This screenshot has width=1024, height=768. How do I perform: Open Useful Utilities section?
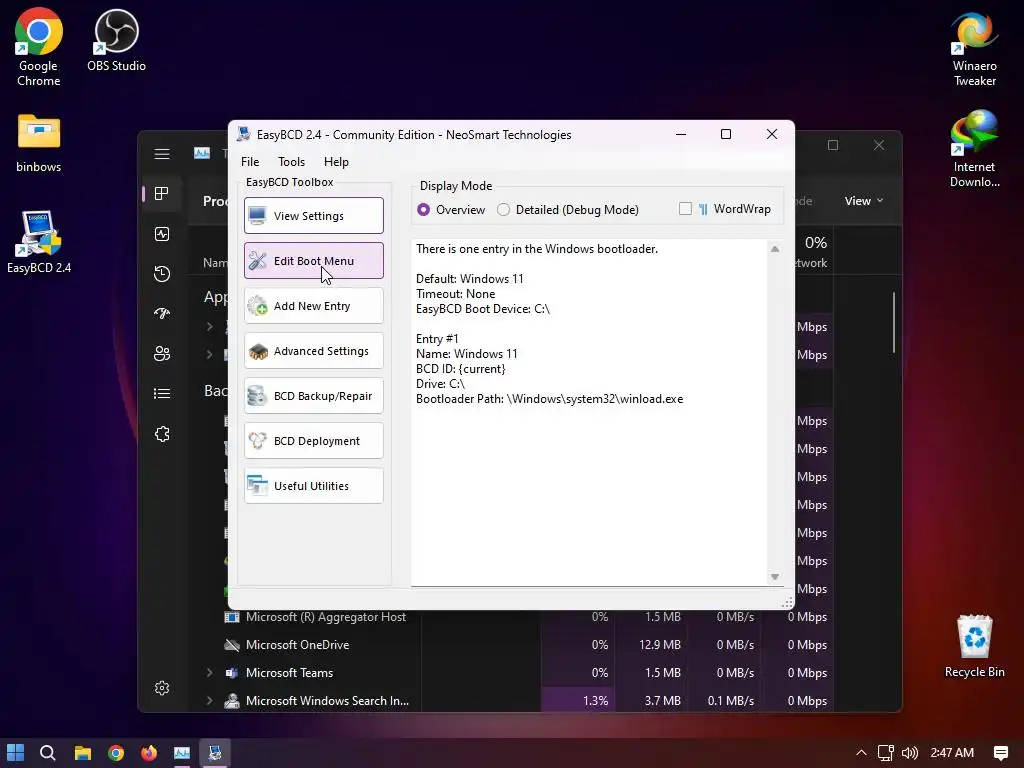tap(313, 486)
